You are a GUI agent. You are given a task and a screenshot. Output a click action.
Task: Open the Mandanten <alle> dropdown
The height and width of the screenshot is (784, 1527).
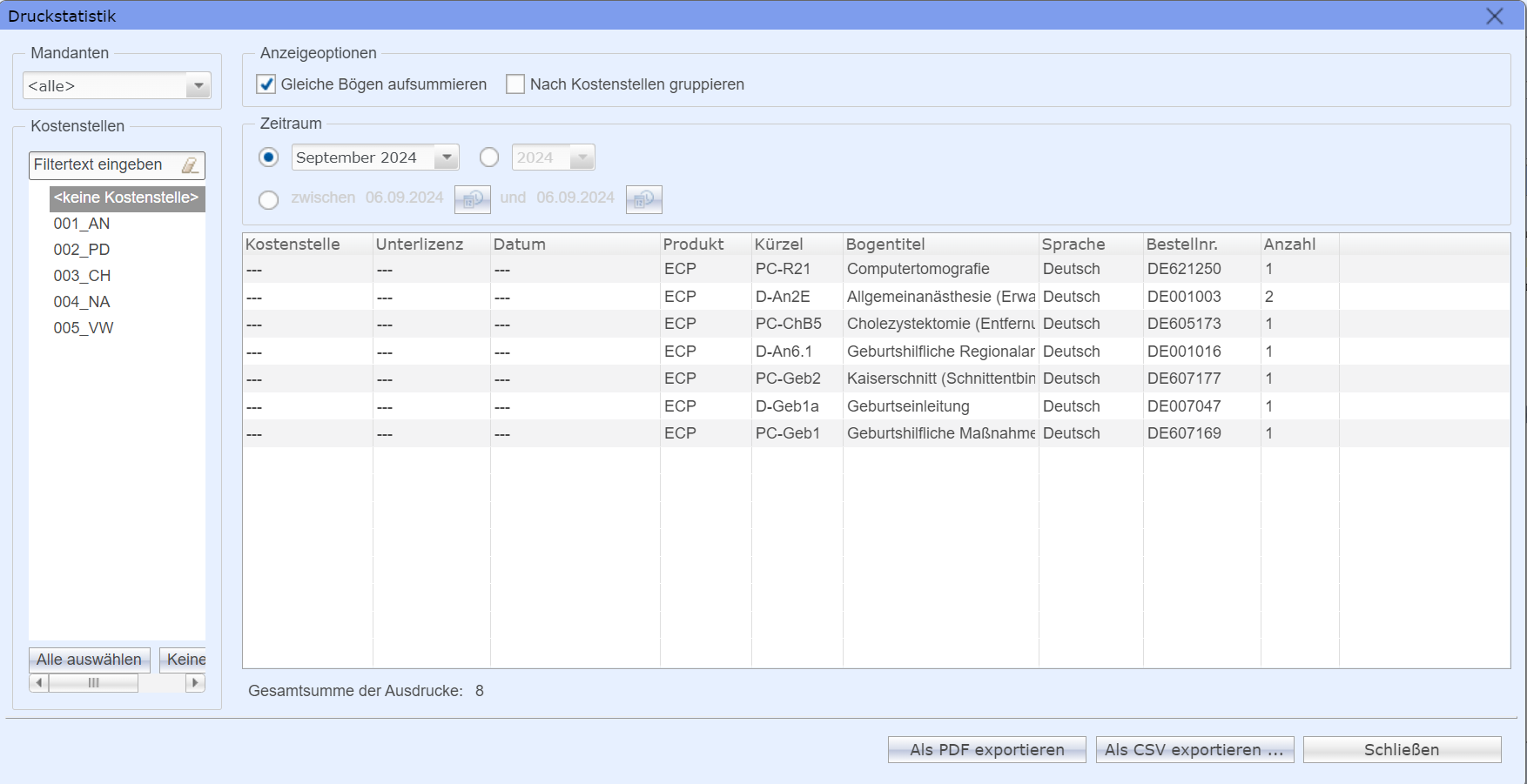coord(198,86)
